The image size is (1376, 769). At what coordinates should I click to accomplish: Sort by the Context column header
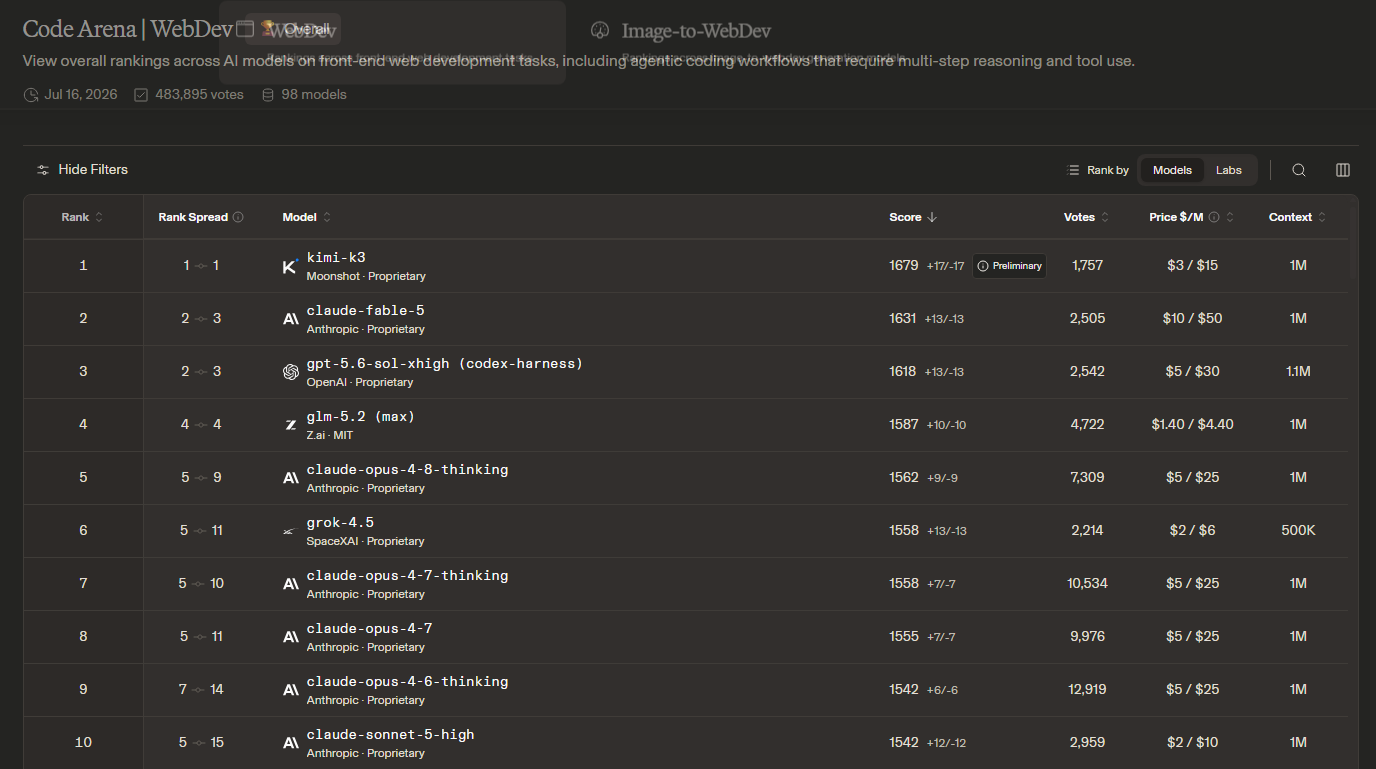(x=1298, y=217)
